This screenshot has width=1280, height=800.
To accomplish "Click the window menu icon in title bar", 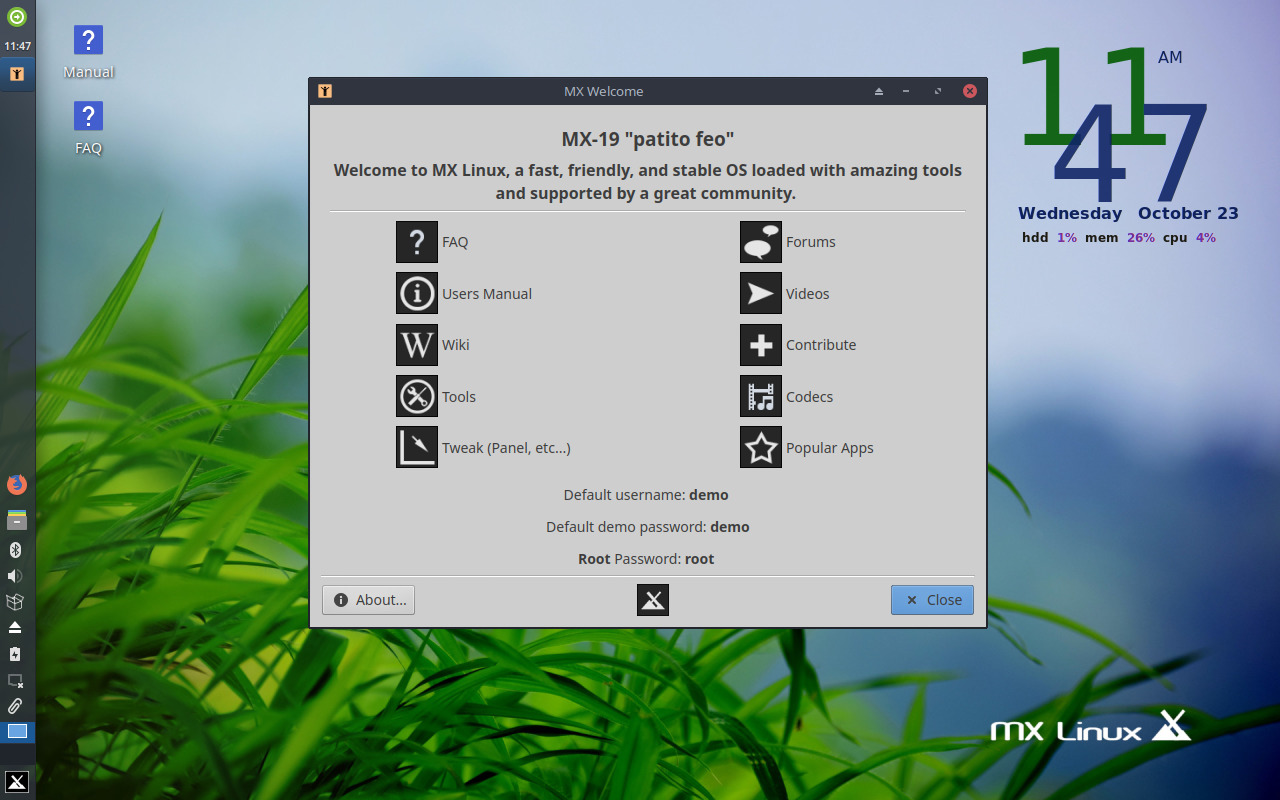I will [x=325, y=91].
